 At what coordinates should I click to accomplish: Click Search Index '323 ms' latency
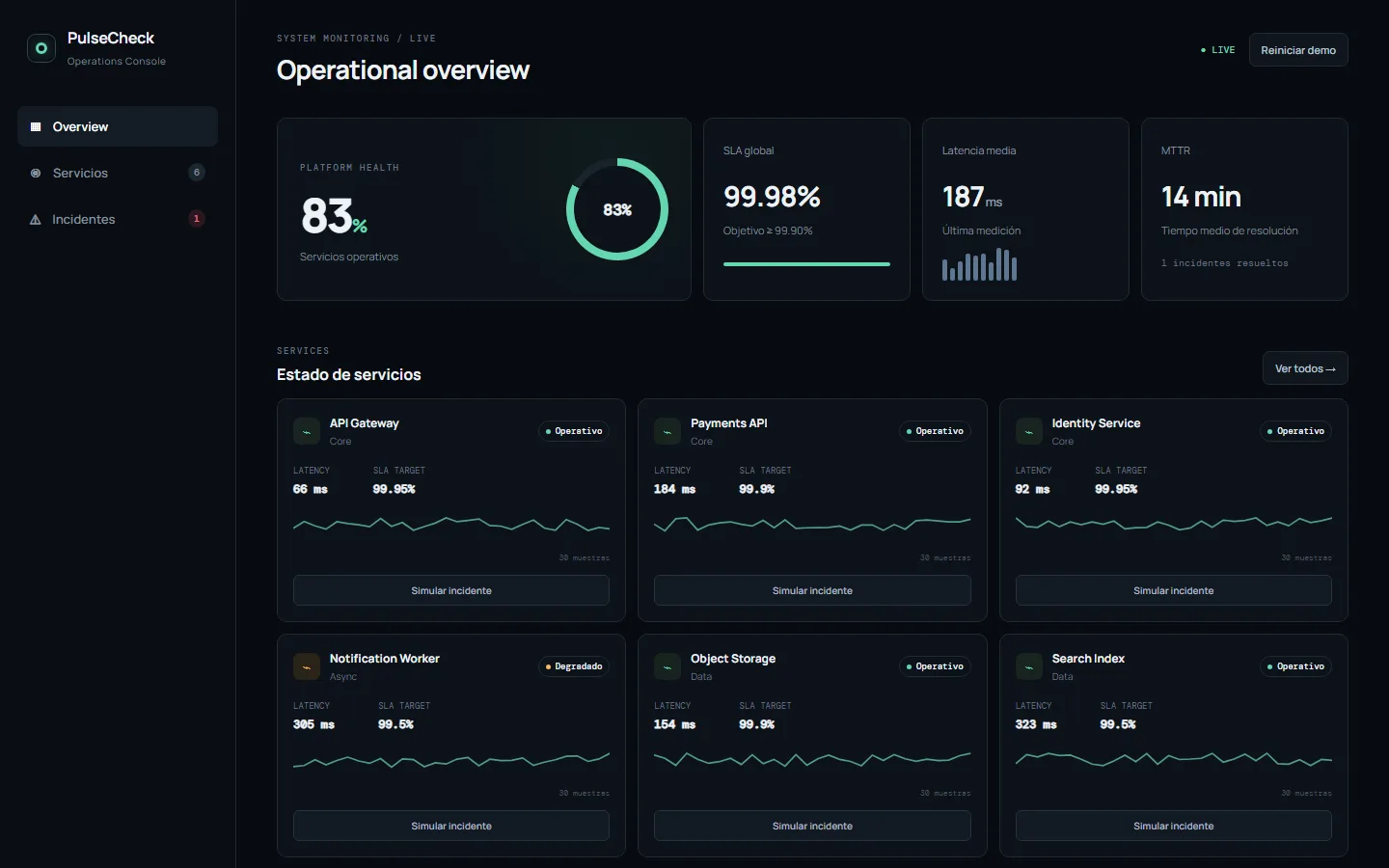click(1036, 724)
